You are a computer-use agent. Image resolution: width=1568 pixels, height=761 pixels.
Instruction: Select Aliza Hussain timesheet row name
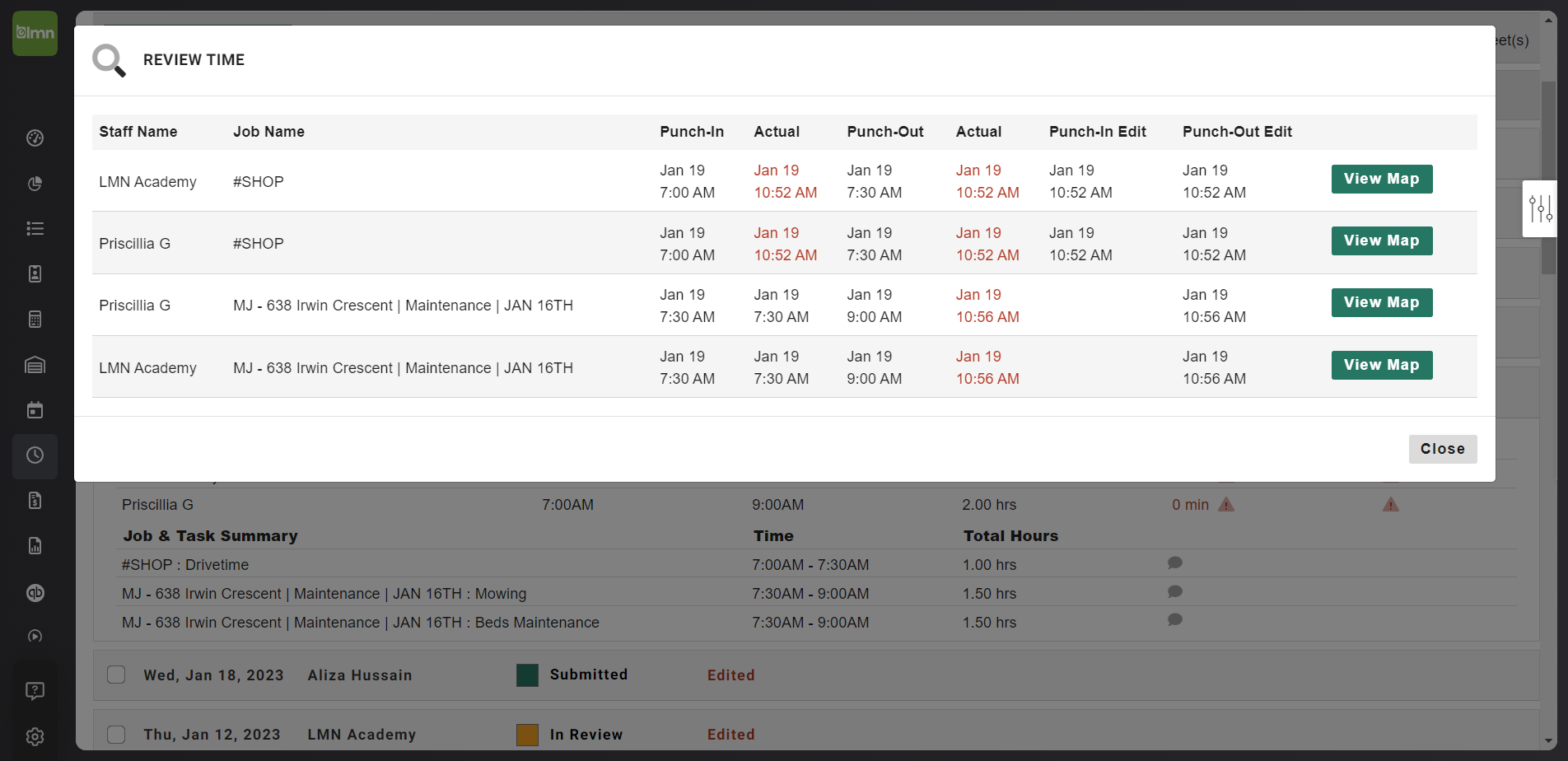[x=360, y=675]
